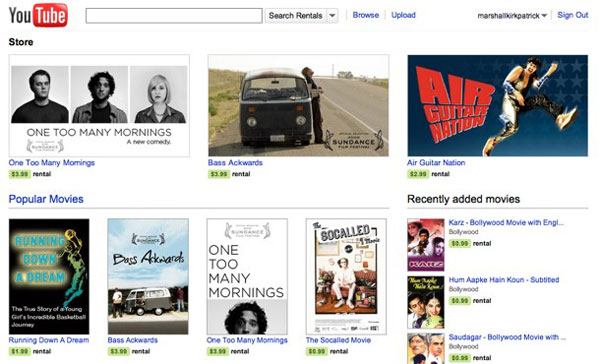This screenshot has height=364, width=600.
Task: Open the Browse menu item
Action: pyautogui.click(x=365, y=15)
